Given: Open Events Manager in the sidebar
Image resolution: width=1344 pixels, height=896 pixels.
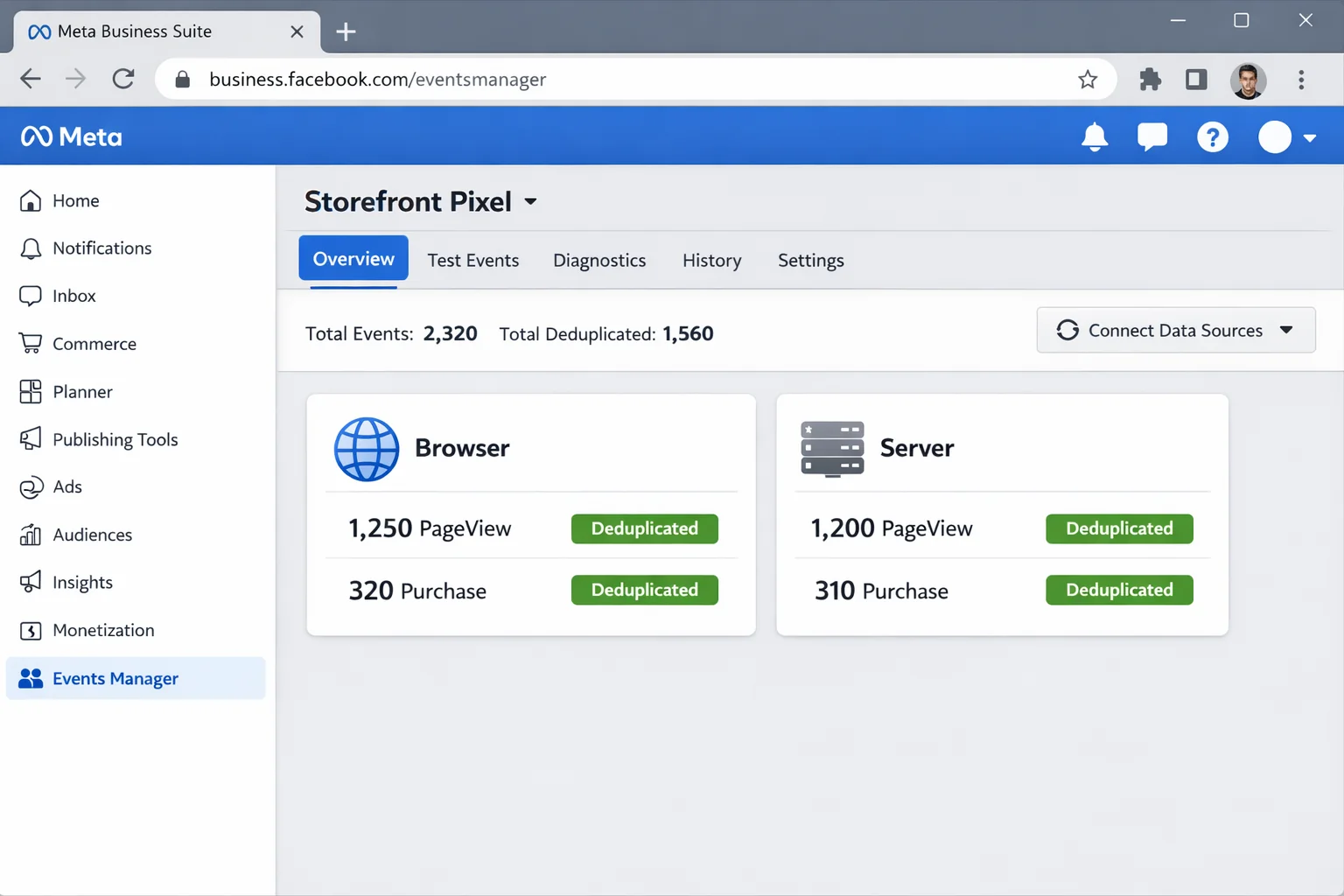Looking at the screenshot, I should click(115, 678).
